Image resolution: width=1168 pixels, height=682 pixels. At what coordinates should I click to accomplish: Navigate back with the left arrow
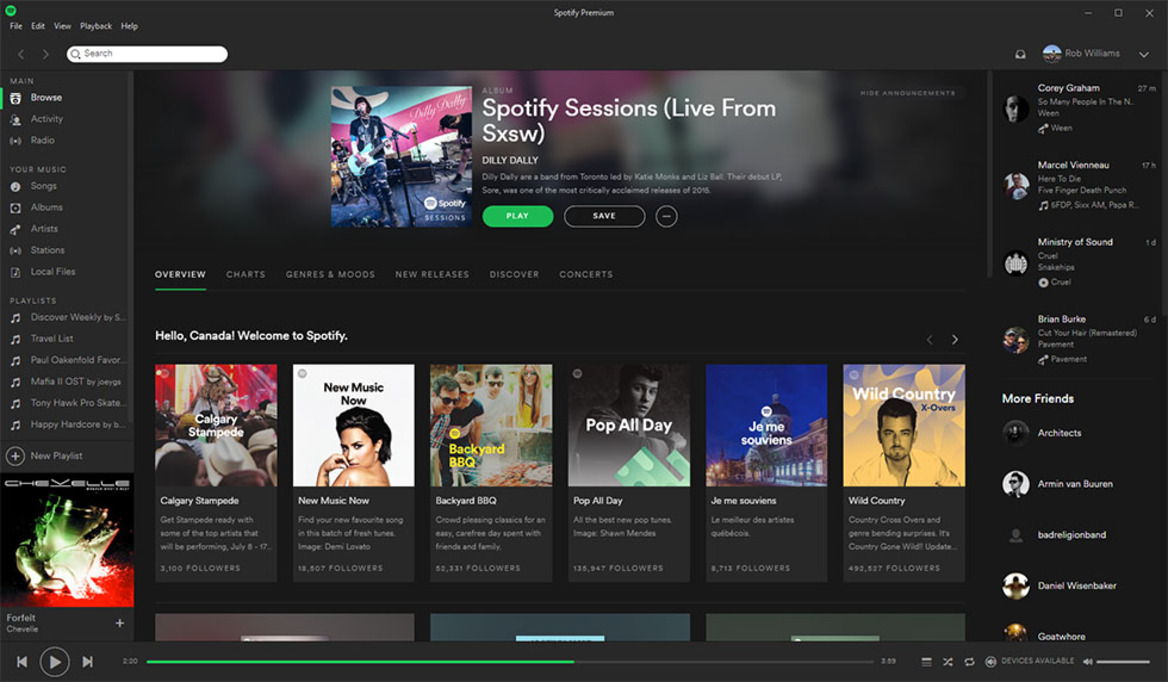[x=22, y=54]
